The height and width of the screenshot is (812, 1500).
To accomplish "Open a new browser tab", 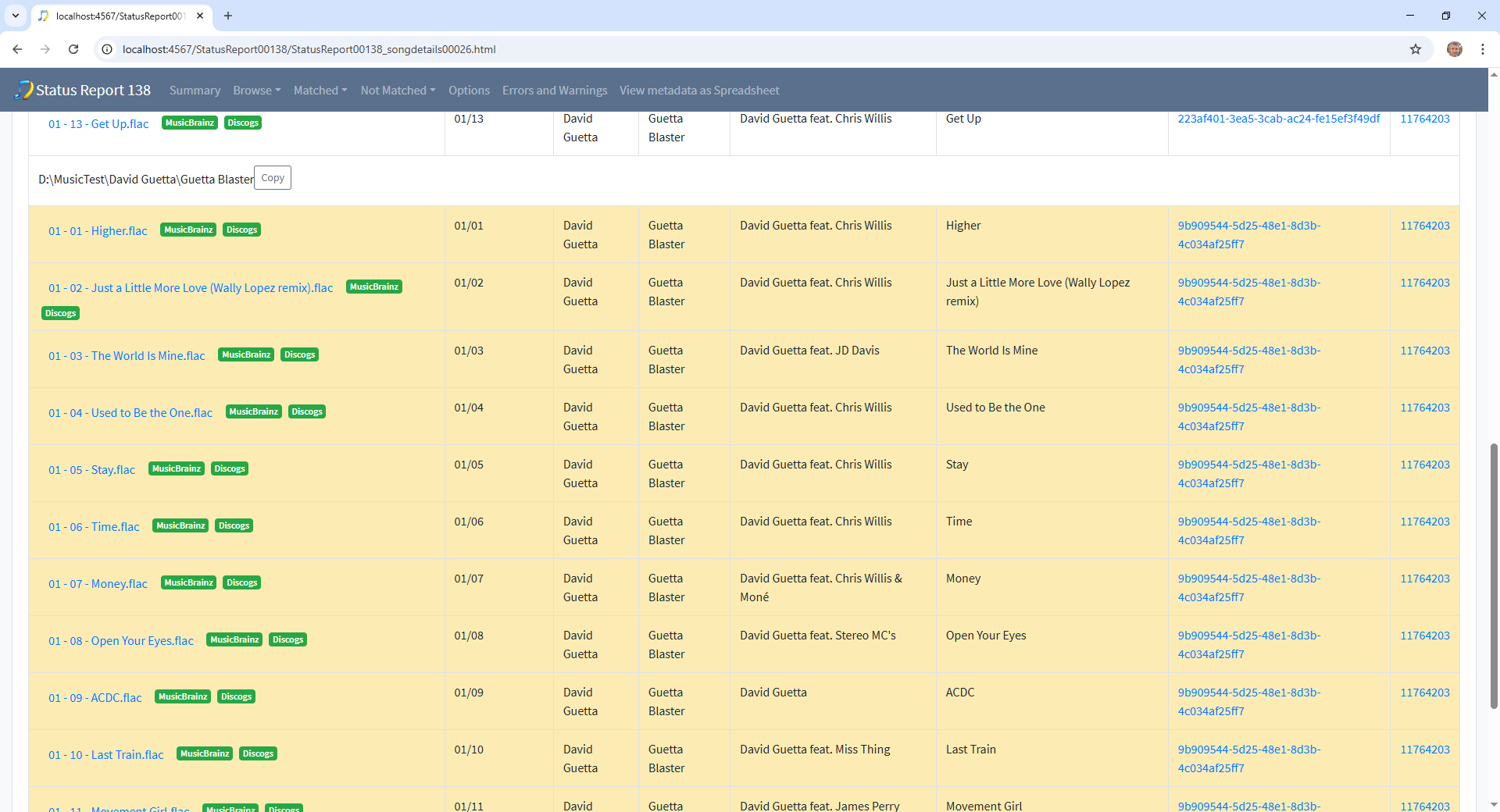I will [228, 16].
